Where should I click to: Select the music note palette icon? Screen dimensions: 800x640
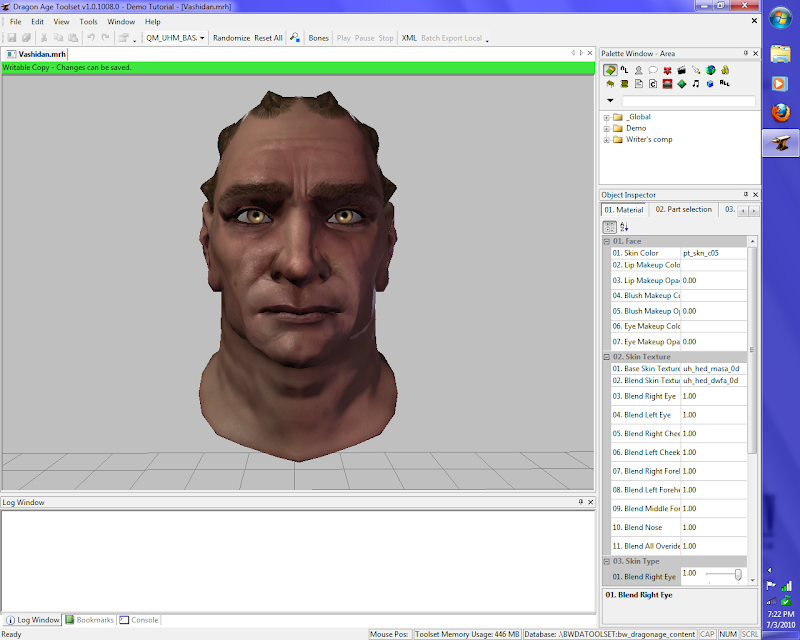click(696, 84)
